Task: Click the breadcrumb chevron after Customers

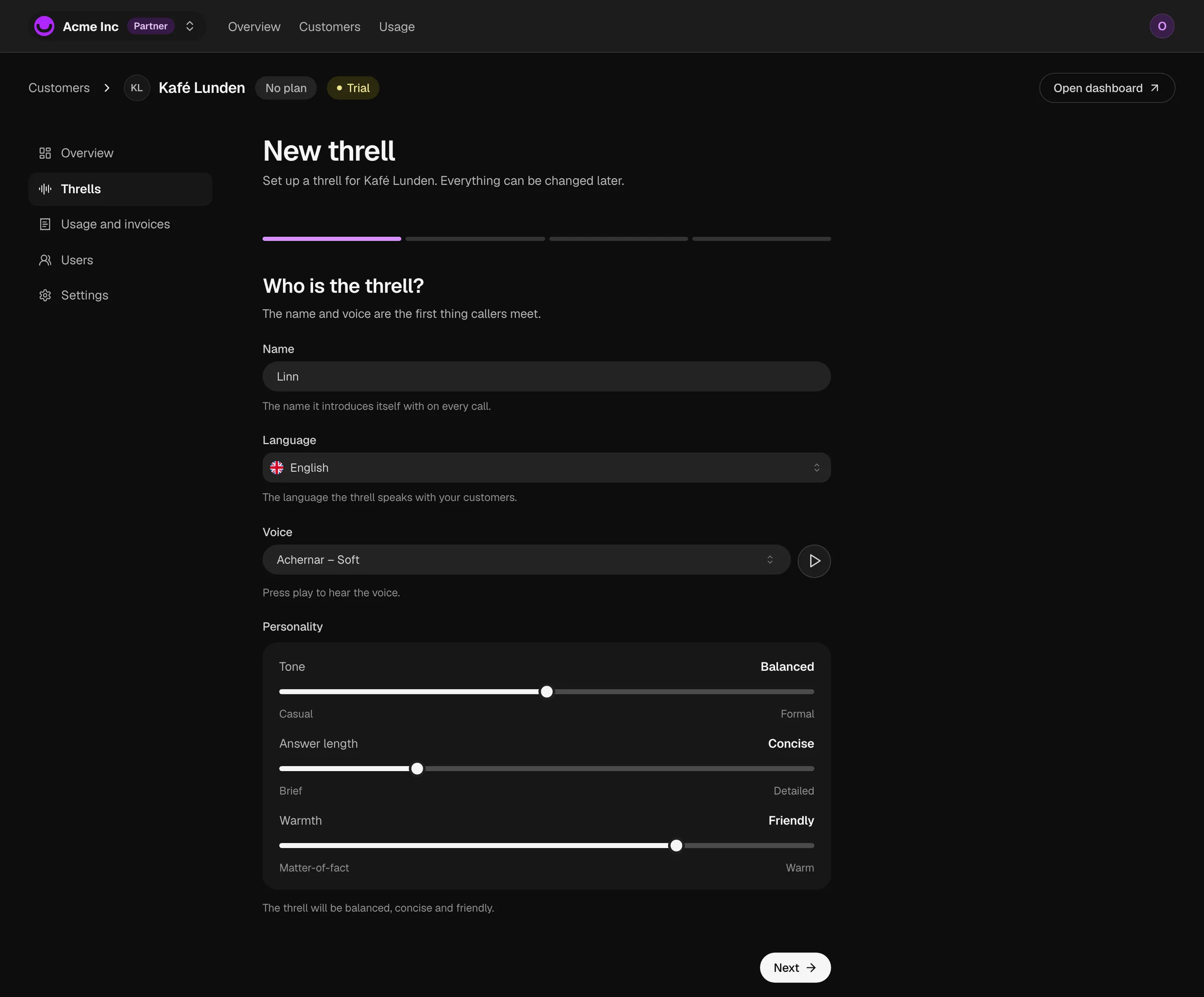Action: pos(107,88)
